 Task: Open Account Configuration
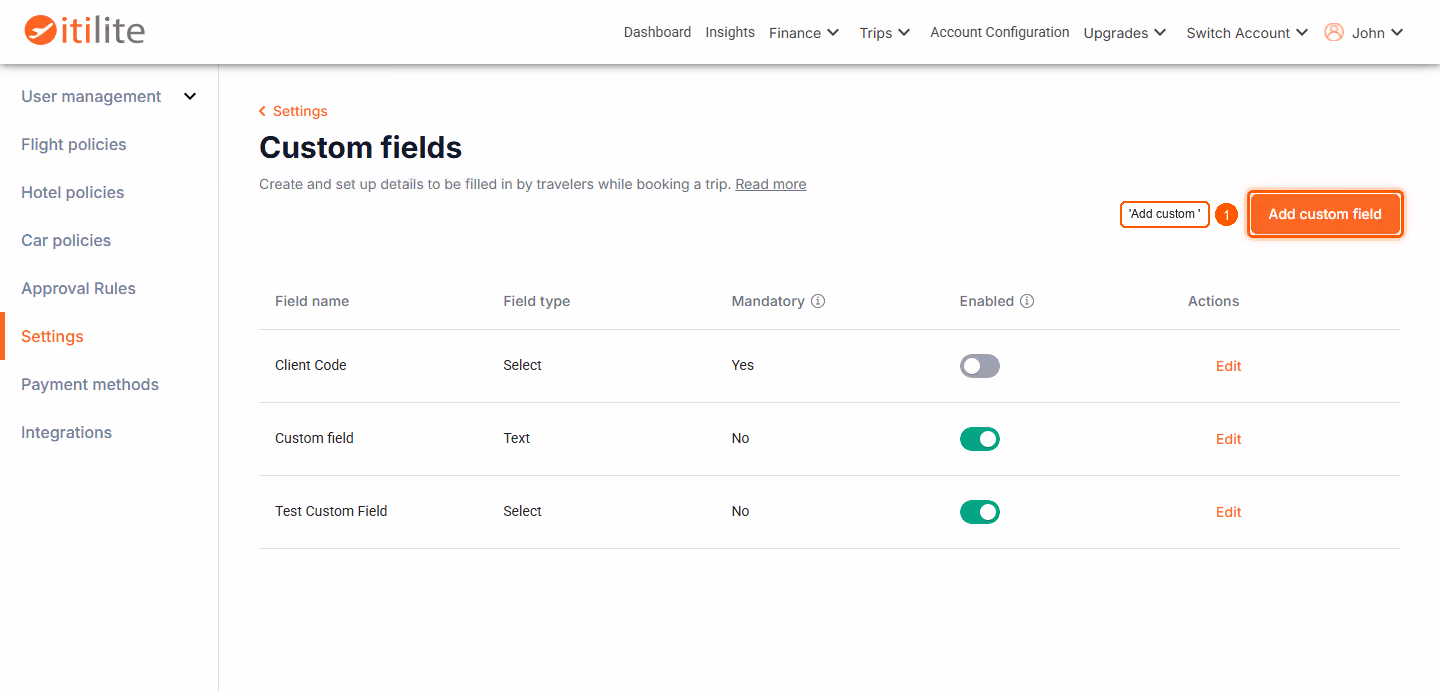pos(1000,32)
